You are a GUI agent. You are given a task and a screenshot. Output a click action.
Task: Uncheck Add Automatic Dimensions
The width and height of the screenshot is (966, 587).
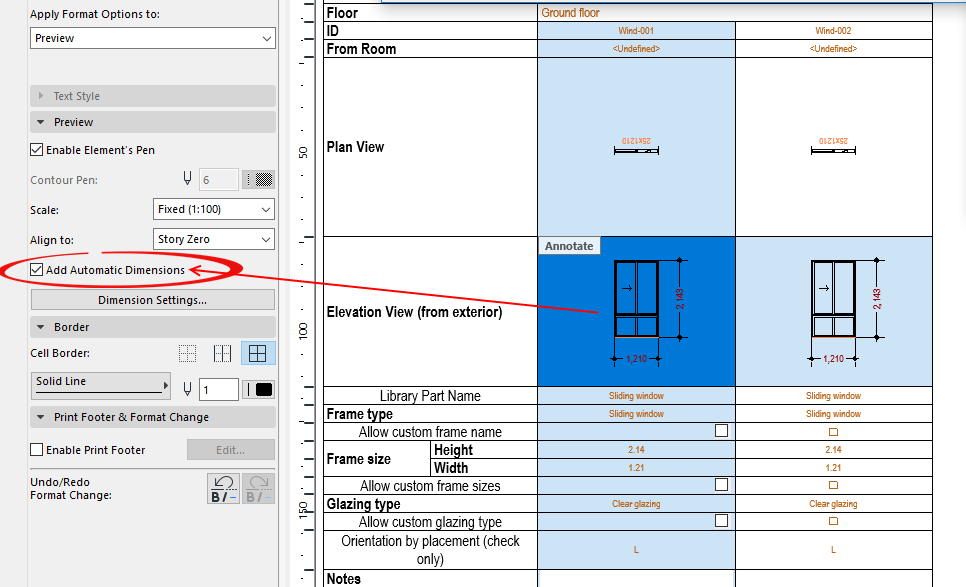tap(37, 270)
